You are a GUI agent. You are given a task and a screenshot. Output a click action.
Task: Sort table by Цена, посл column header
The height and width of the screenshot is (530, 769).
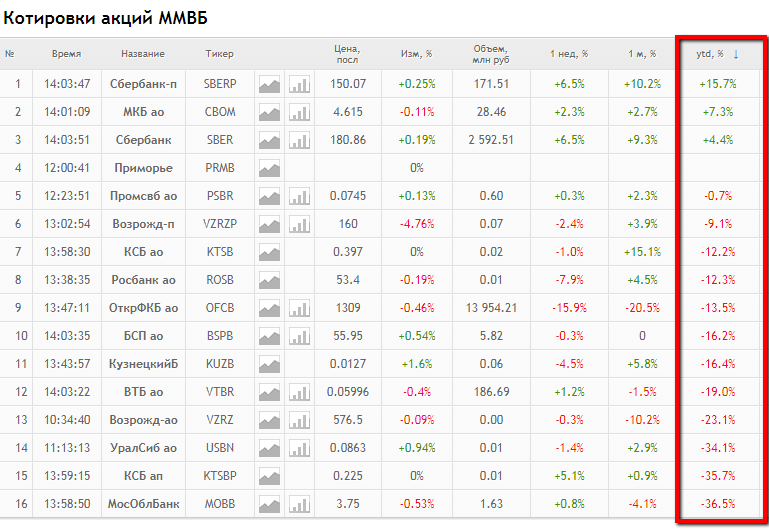click(347, 54)
